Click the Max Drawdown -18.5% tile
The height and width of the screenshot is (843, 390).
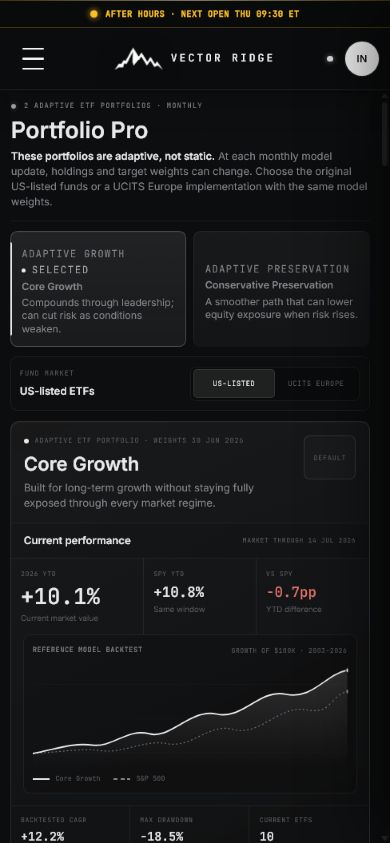(x=189, y=825)
